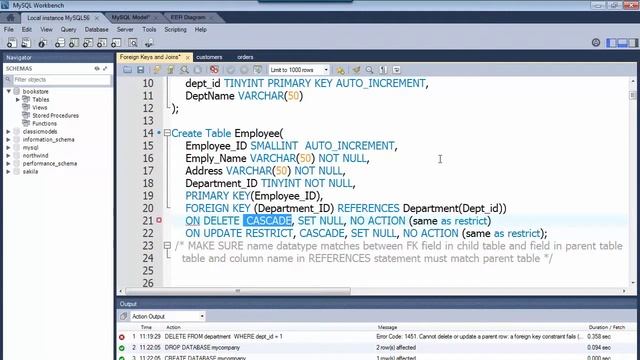Create a new stored procedure toolbar icon

tap(102, 43)
